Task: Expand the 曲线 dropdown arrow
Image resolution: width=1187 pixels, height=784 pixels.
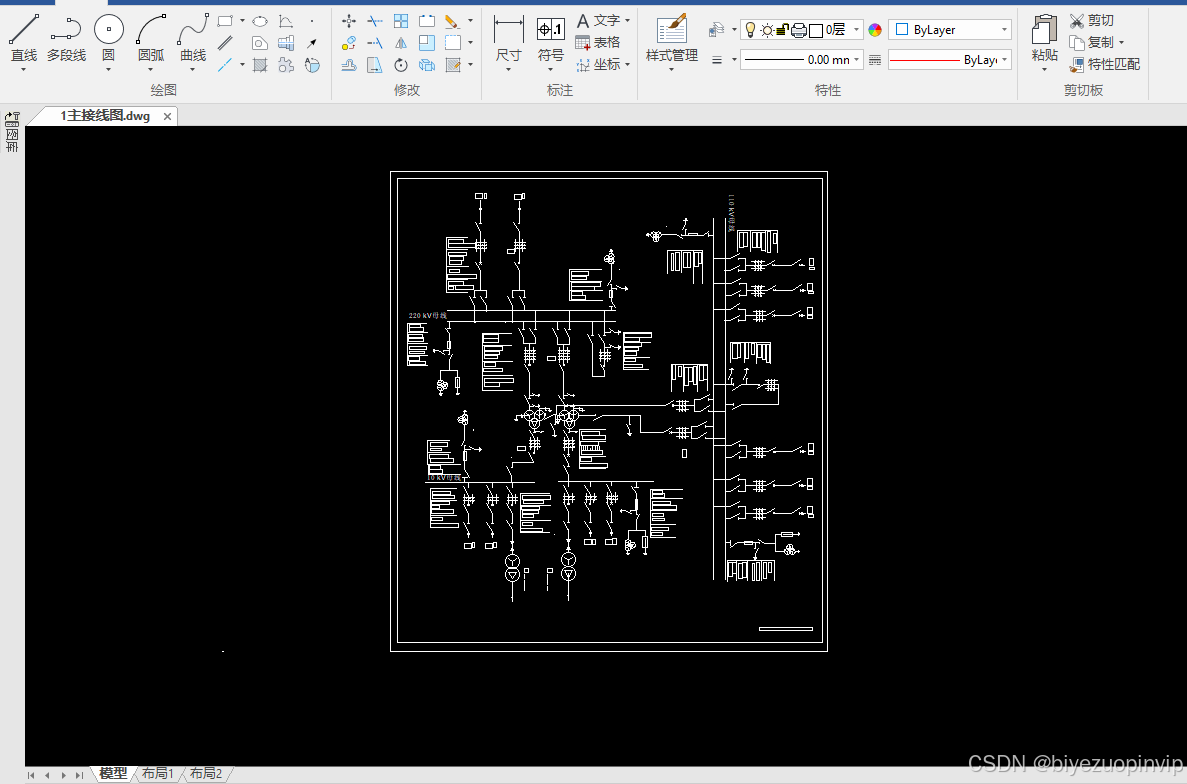Action: (193, 69)
